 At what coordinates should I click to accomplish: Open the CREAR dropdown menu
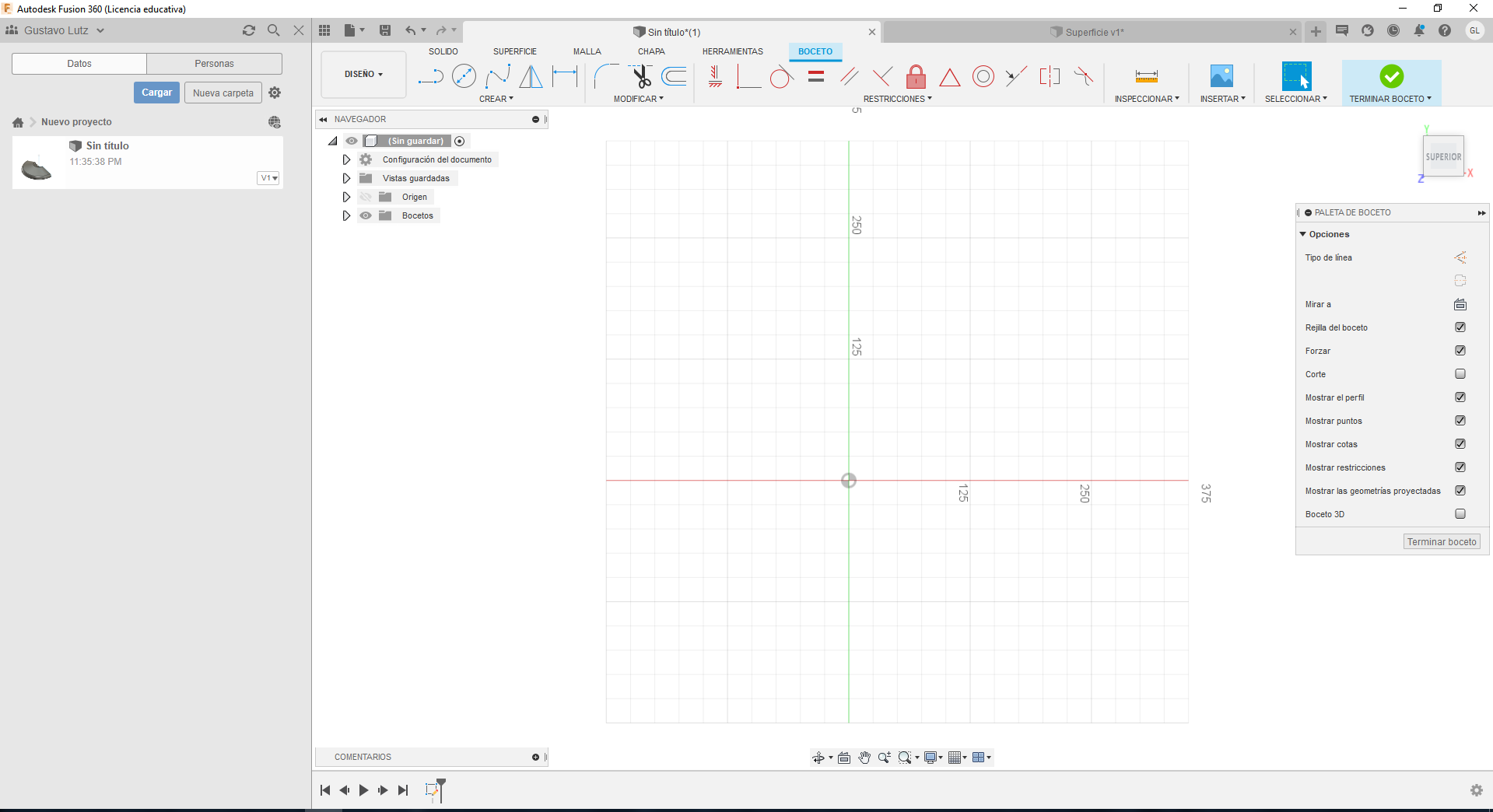coord(496,99)
